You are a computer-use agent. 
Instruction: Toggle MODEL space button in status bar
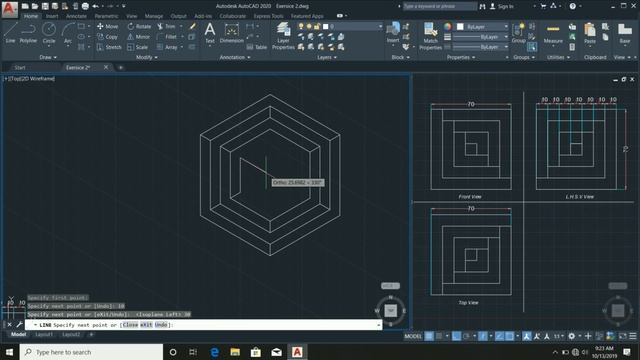point(413,336)
